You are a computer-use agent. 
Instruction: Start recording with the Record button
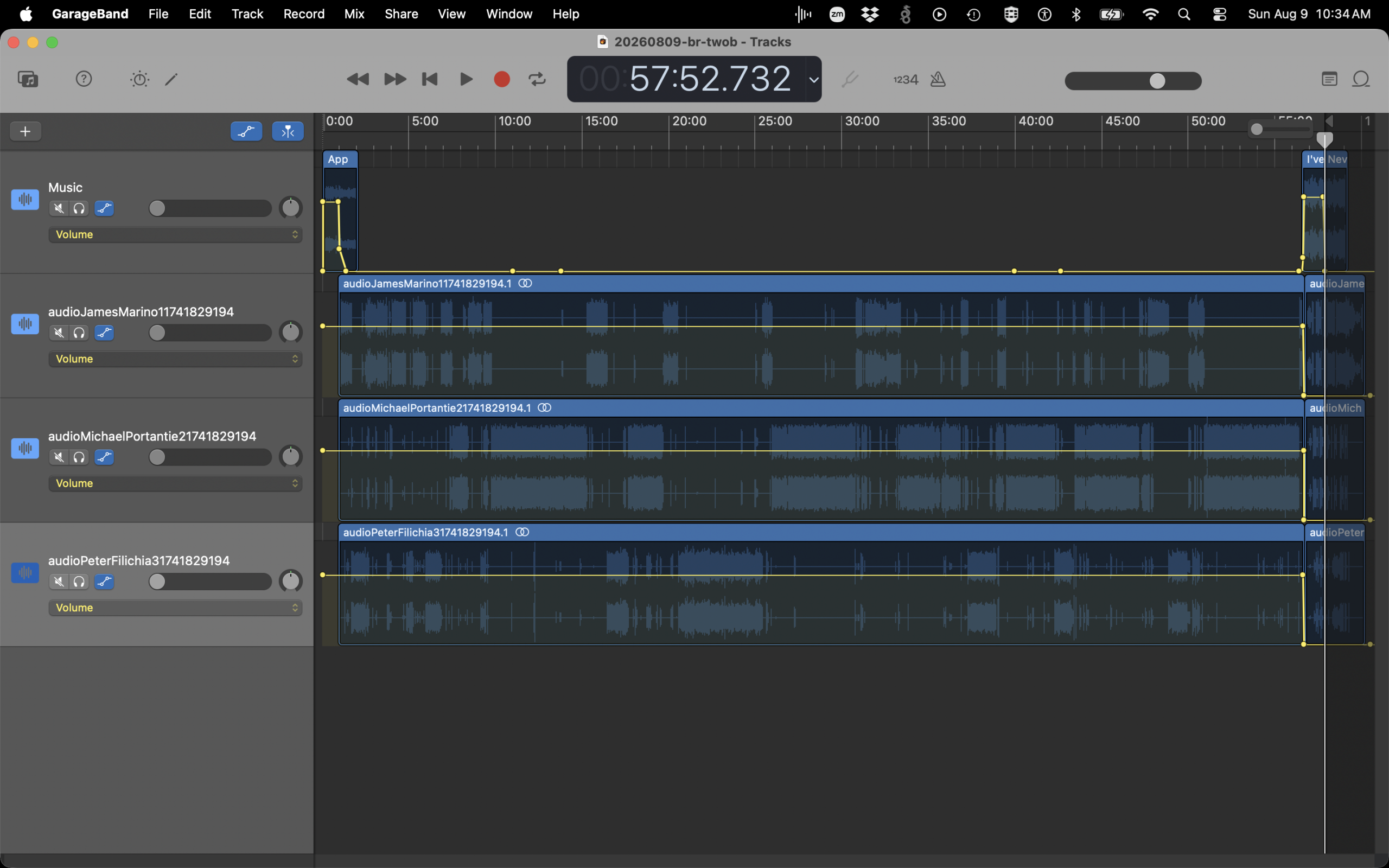502,79
